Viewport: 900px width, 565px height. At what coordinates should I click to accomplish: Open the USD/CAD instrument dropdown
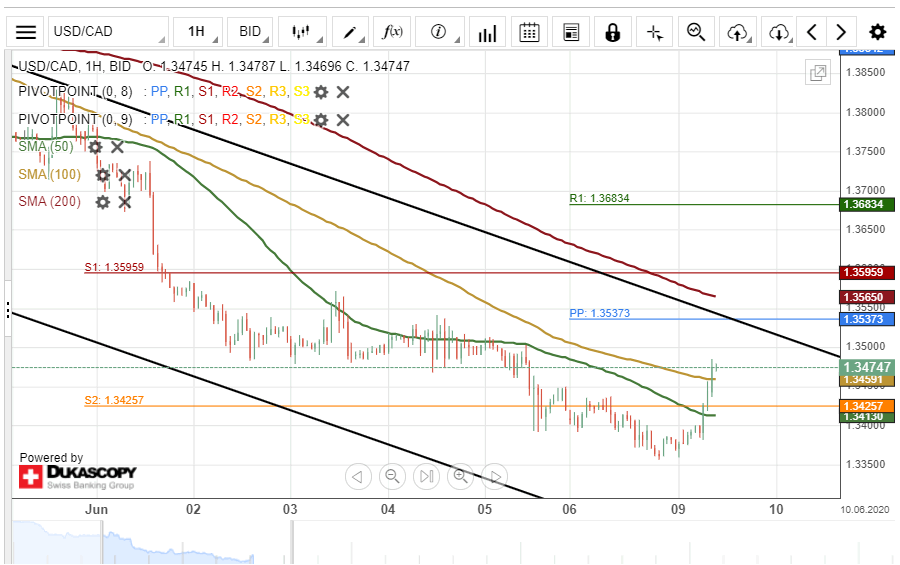point(108,32)
